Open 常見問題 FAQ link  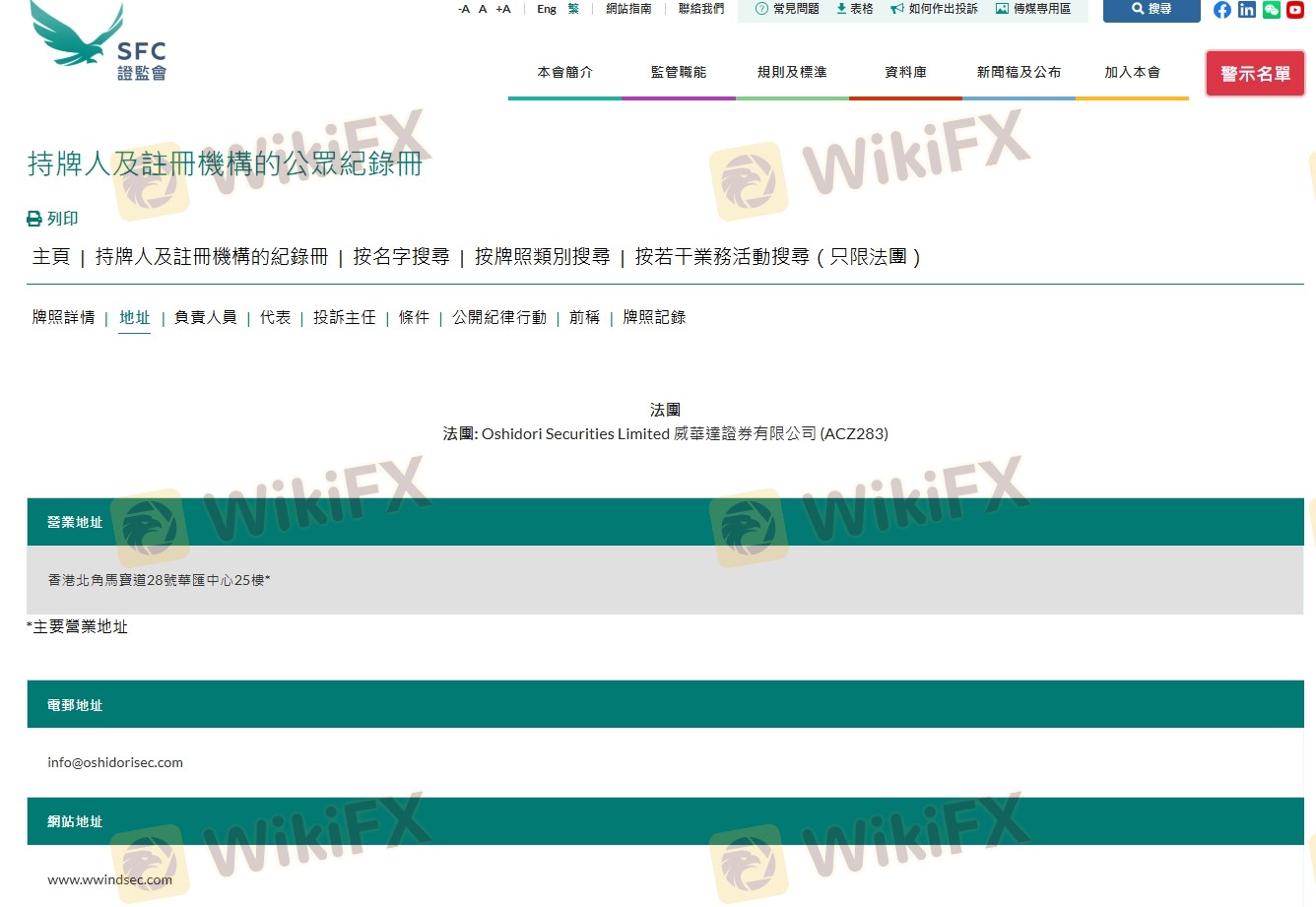pyautogui.click(x=787, y=9)
